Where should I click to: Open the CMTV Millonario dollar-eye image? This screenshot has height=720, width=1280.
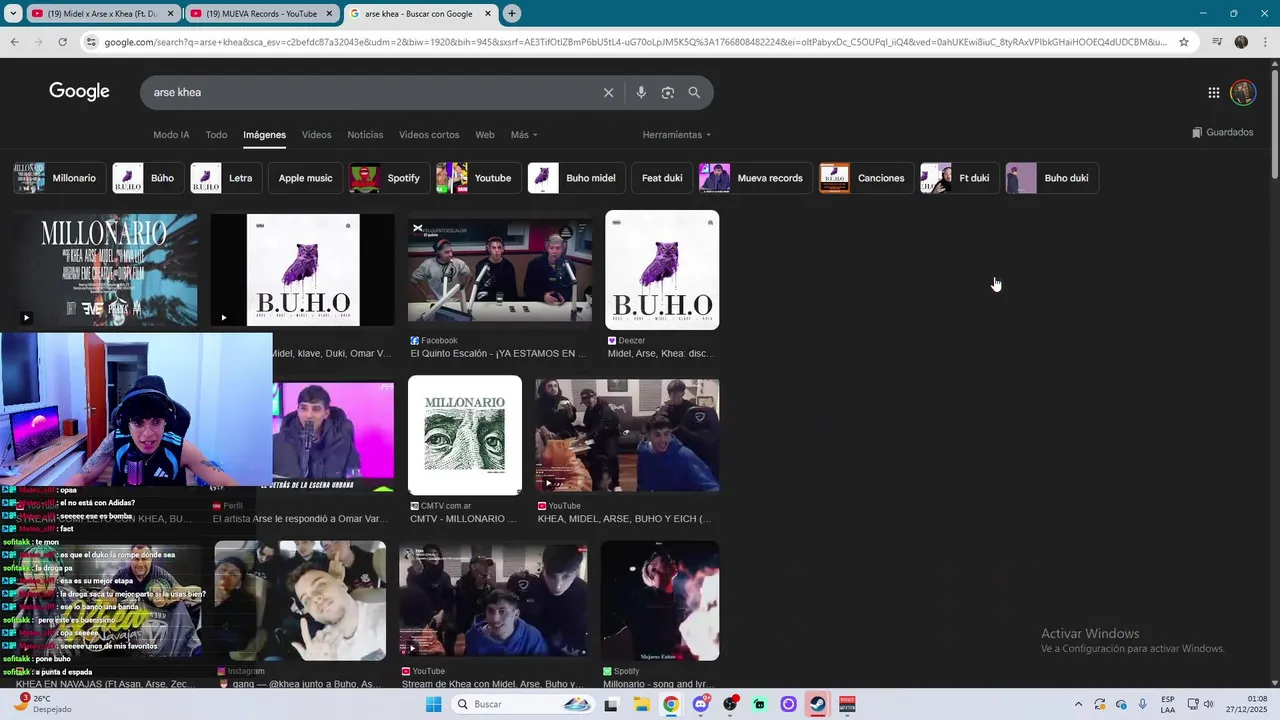(x=465, y=435)
